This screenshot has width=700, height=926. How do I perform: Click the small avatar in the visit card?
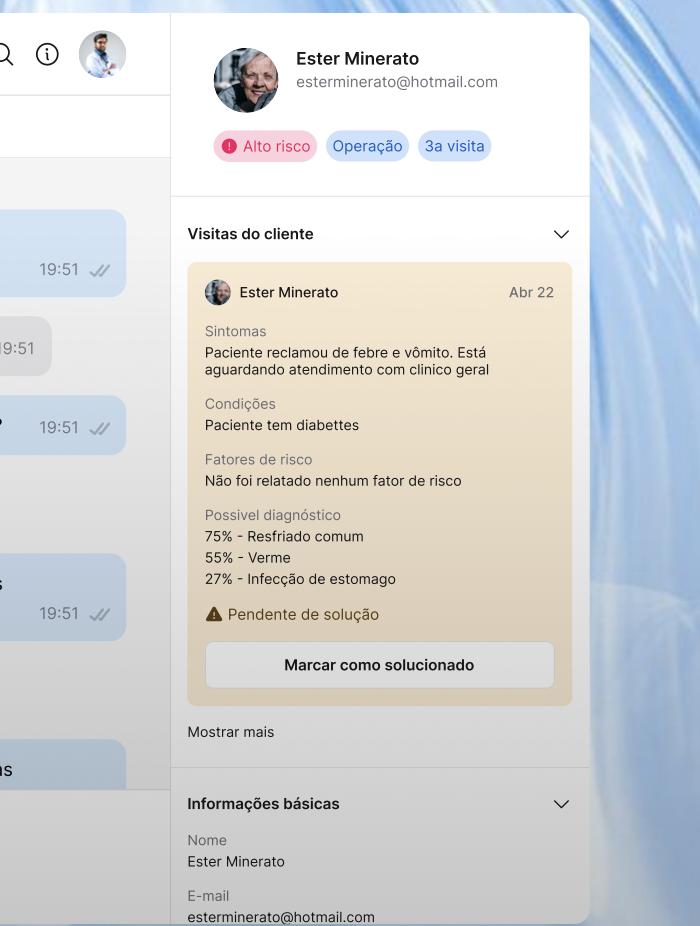point(217,292)
